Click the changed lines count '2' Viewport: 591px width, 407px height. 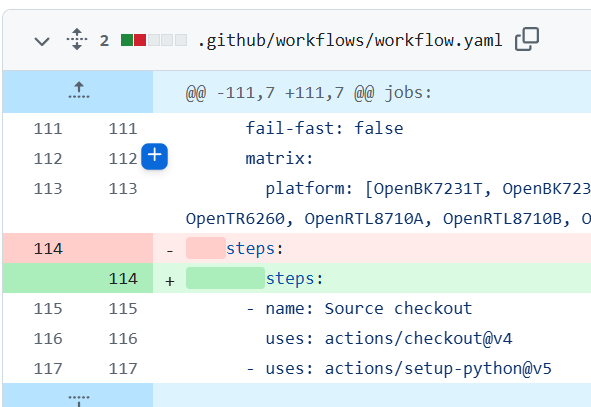104,40
